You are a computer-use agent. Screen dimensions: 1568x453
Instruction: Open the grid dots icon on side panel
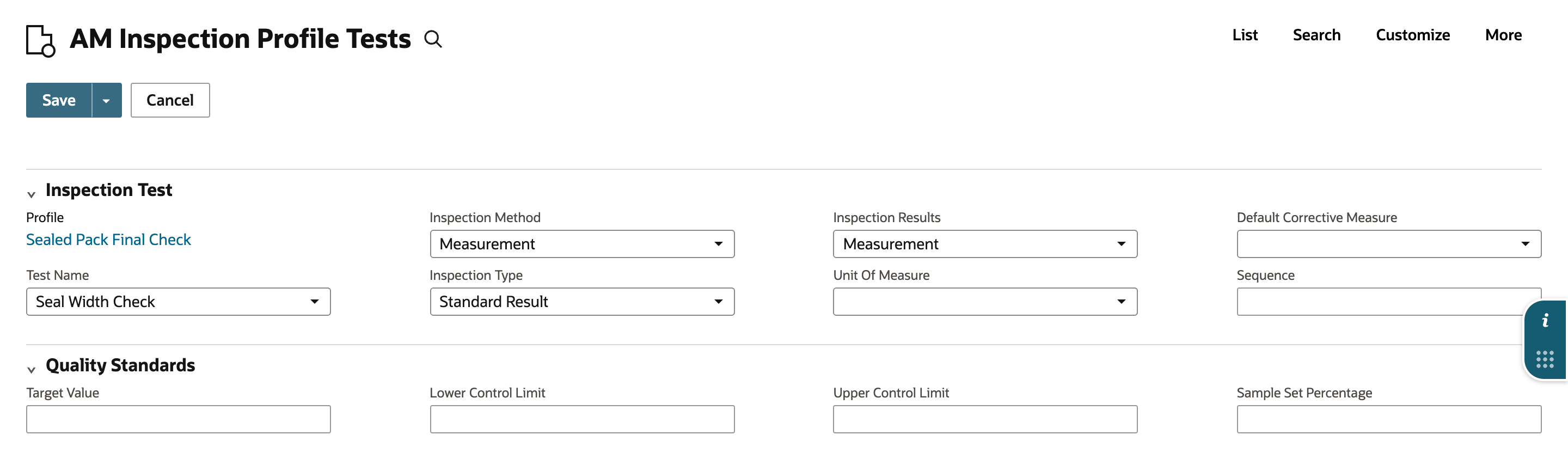click(1545, 359)
